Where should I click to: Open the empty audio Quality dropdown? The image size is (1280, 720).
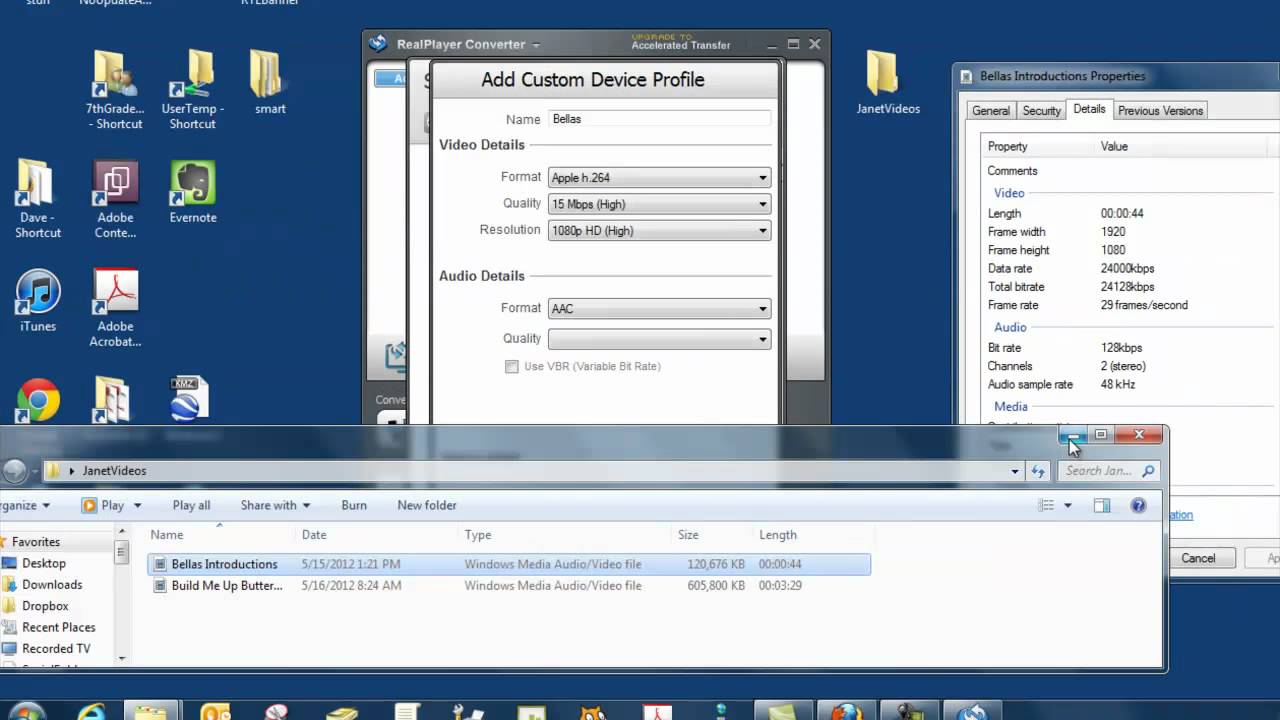point(659,339)
